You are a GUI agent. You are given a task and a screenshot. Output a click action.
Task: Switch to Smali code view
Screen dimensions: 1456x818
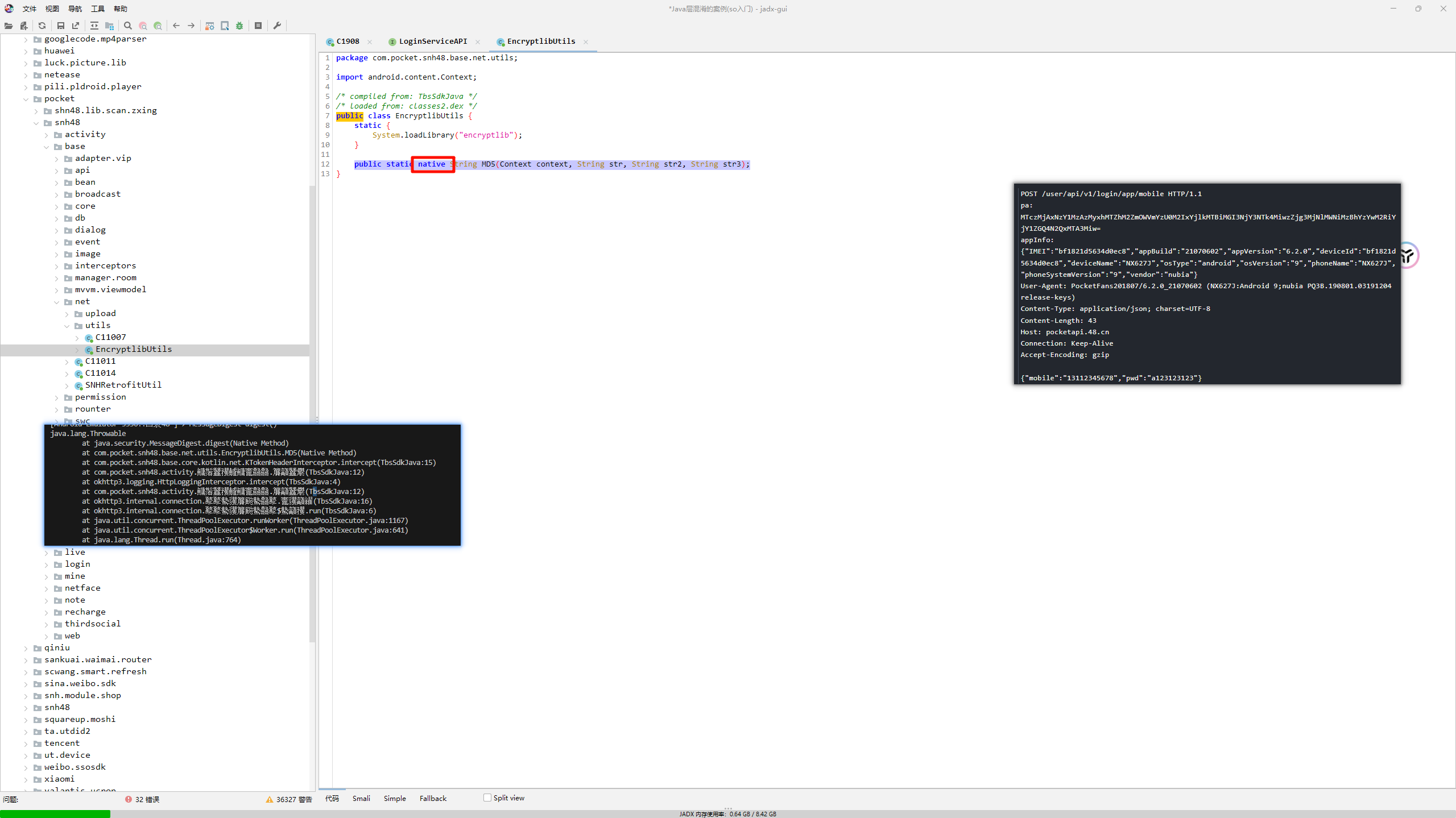[x=361, y=798]
